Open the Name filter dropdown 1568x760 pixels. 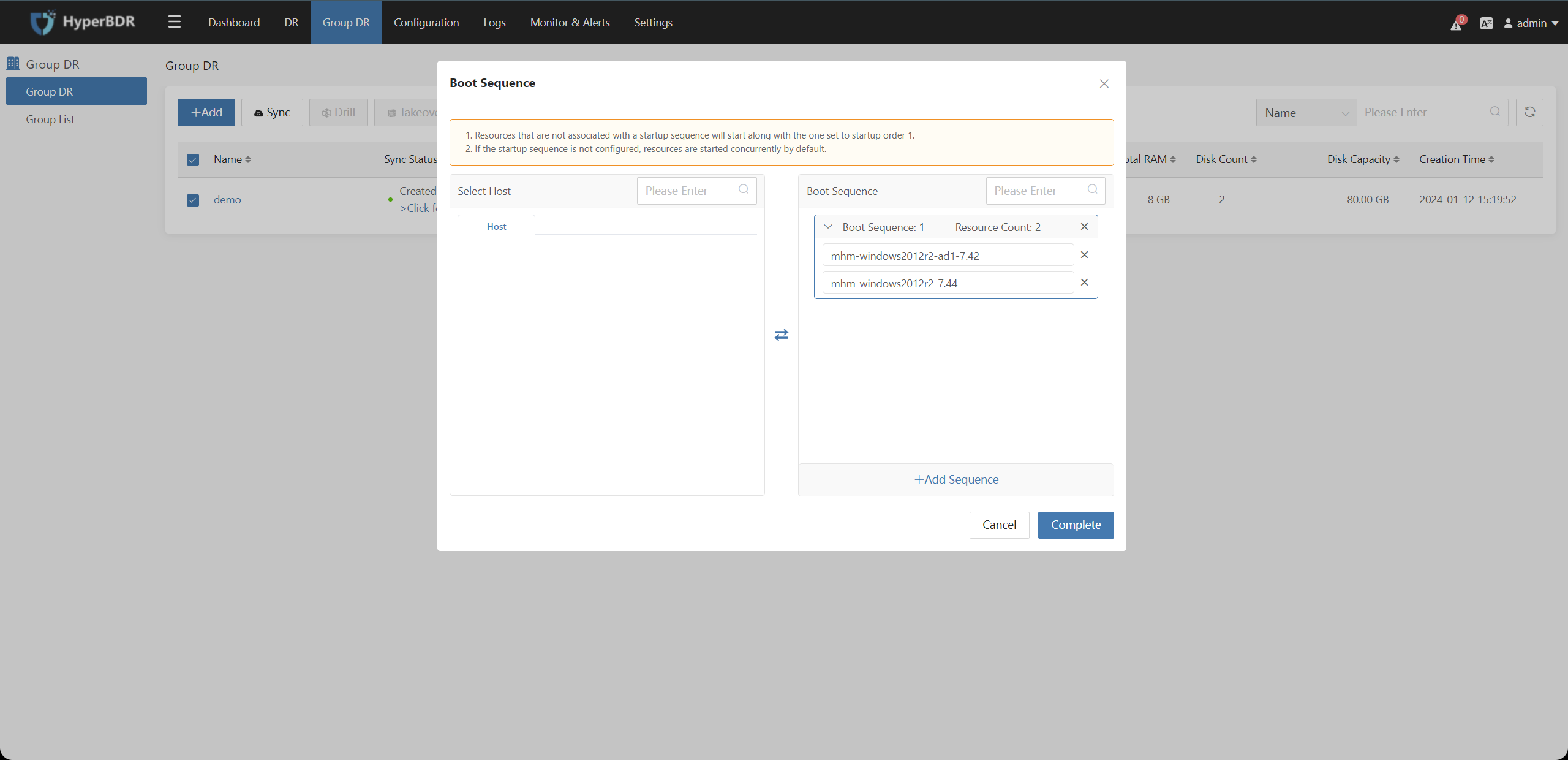pos(1305,111)
